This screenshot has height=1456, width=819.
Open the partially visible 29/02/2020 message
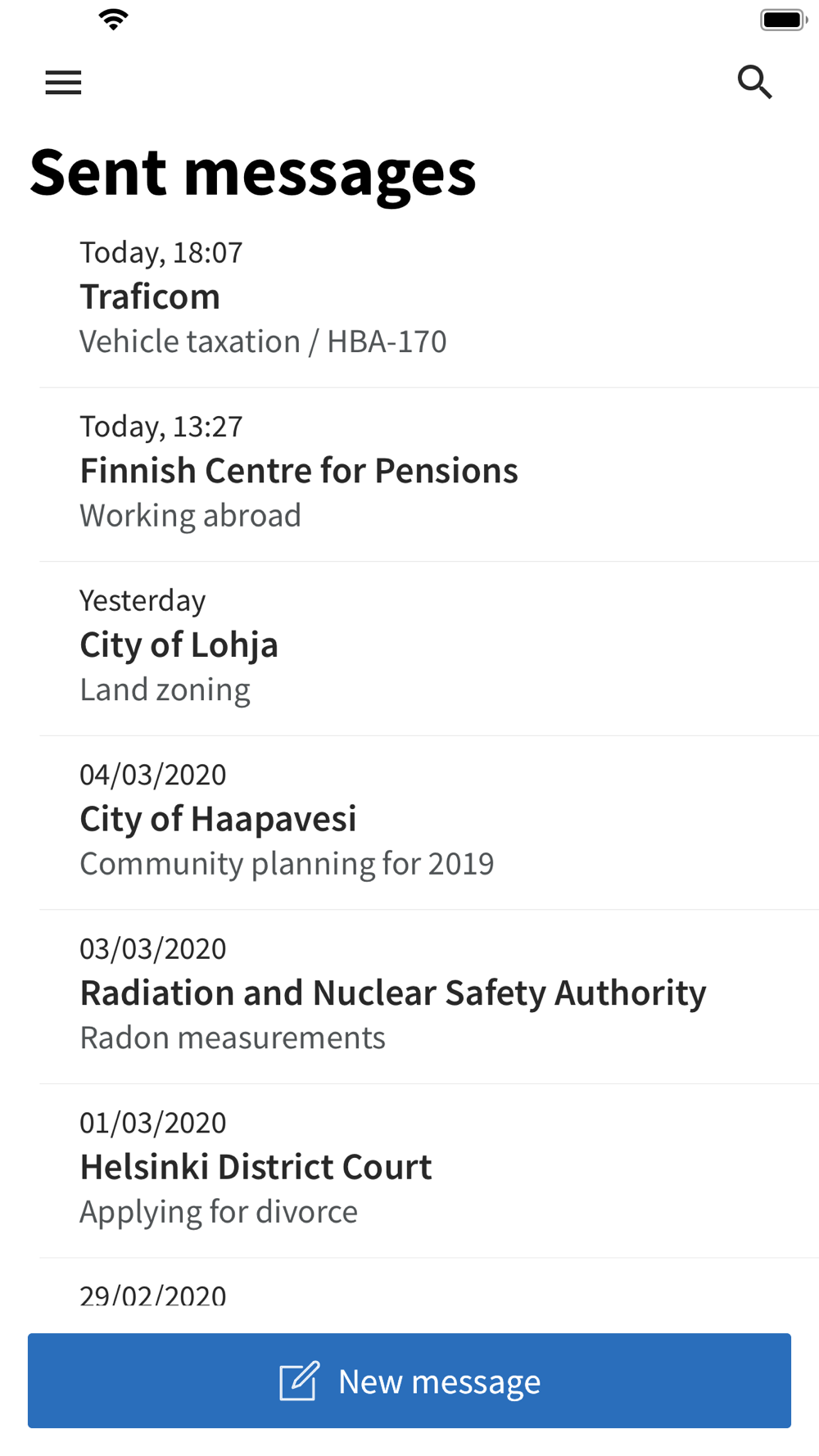point(153,1295)
